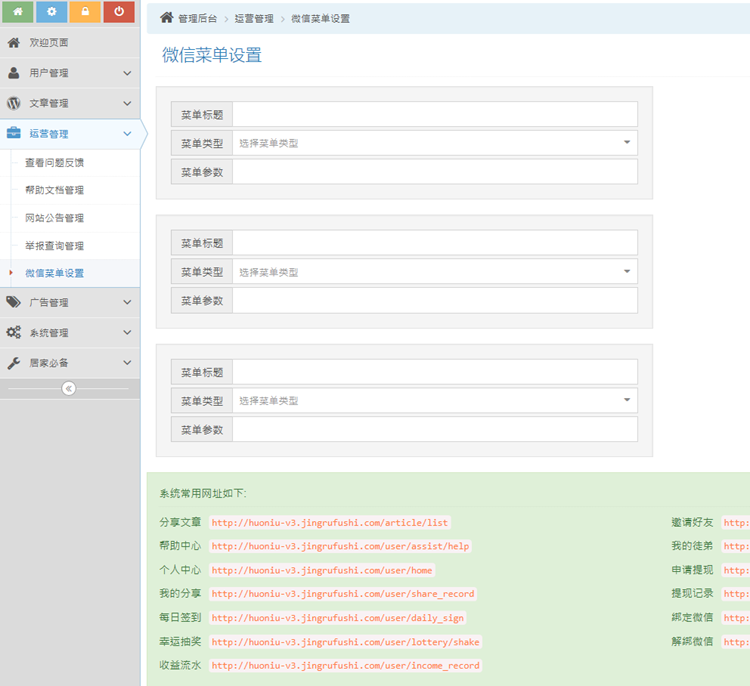The width and height of the screenshot is (750, 686).
Task: Click the 解绑微信 label
Action: (x=692, y=641)
